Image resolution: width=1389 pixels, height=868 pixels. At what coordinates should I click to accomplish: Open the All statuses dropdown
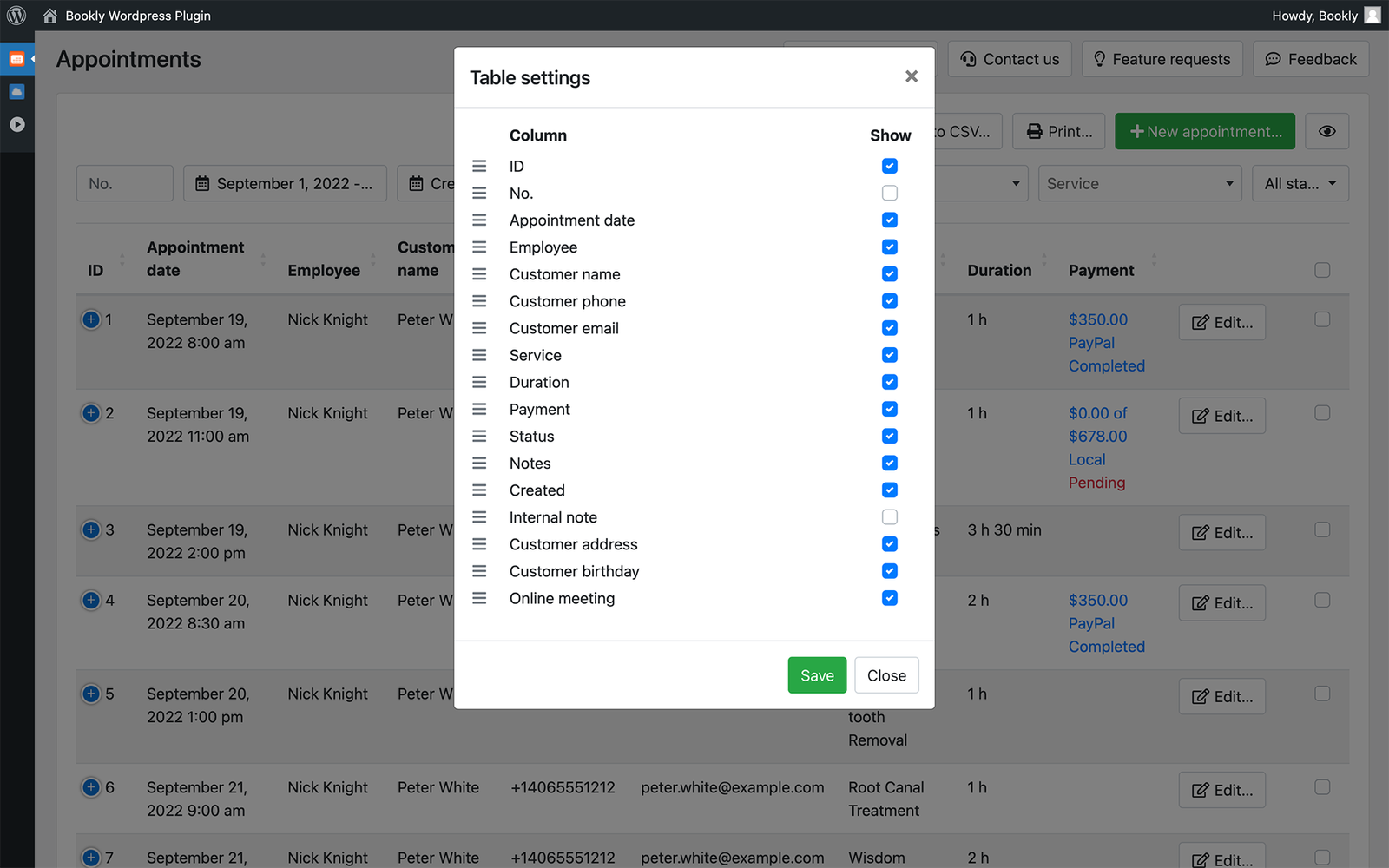[x=1300, y=183]
